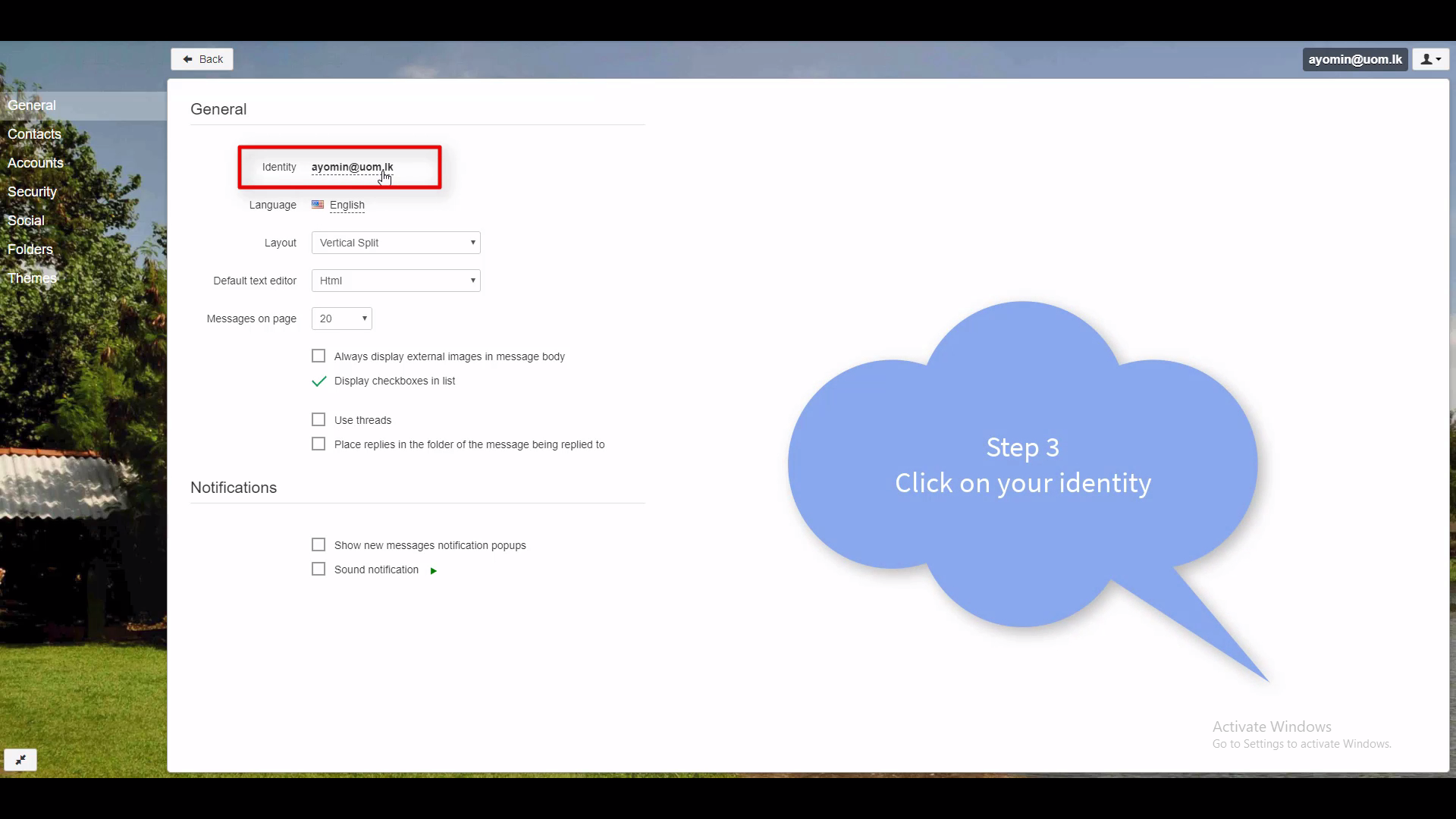Open Folders settings panel

(30, 249)
